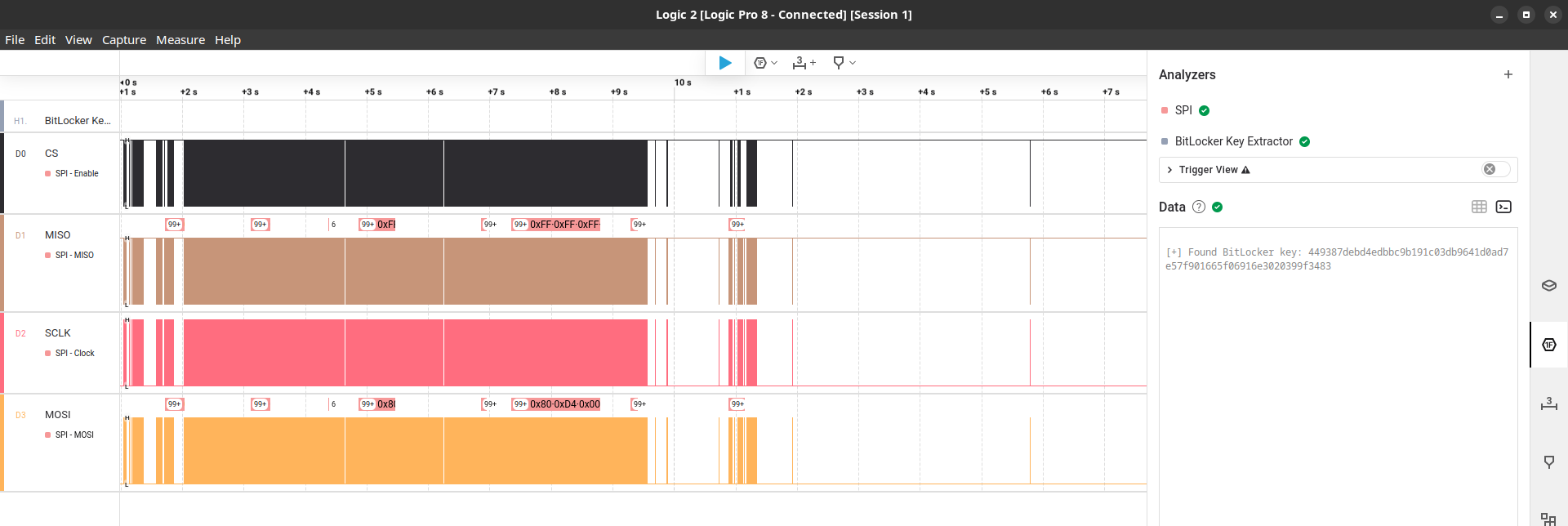
Task: Select the D0 CS channel label
Action: click(x=51, y=154)
